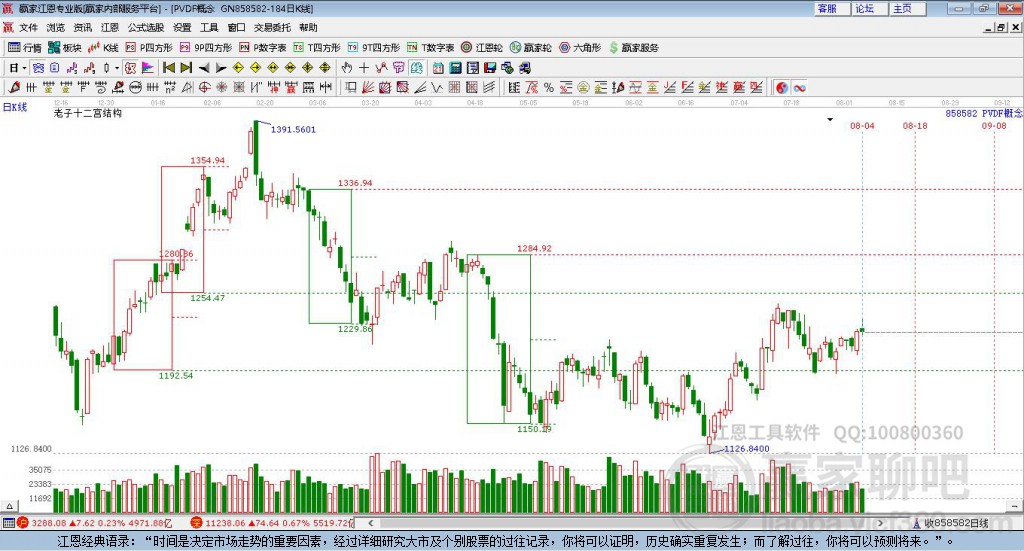Open the 公式选股 menu
Screen dimensions: 1024x551
pyautogui.click(x=146, y=27)
